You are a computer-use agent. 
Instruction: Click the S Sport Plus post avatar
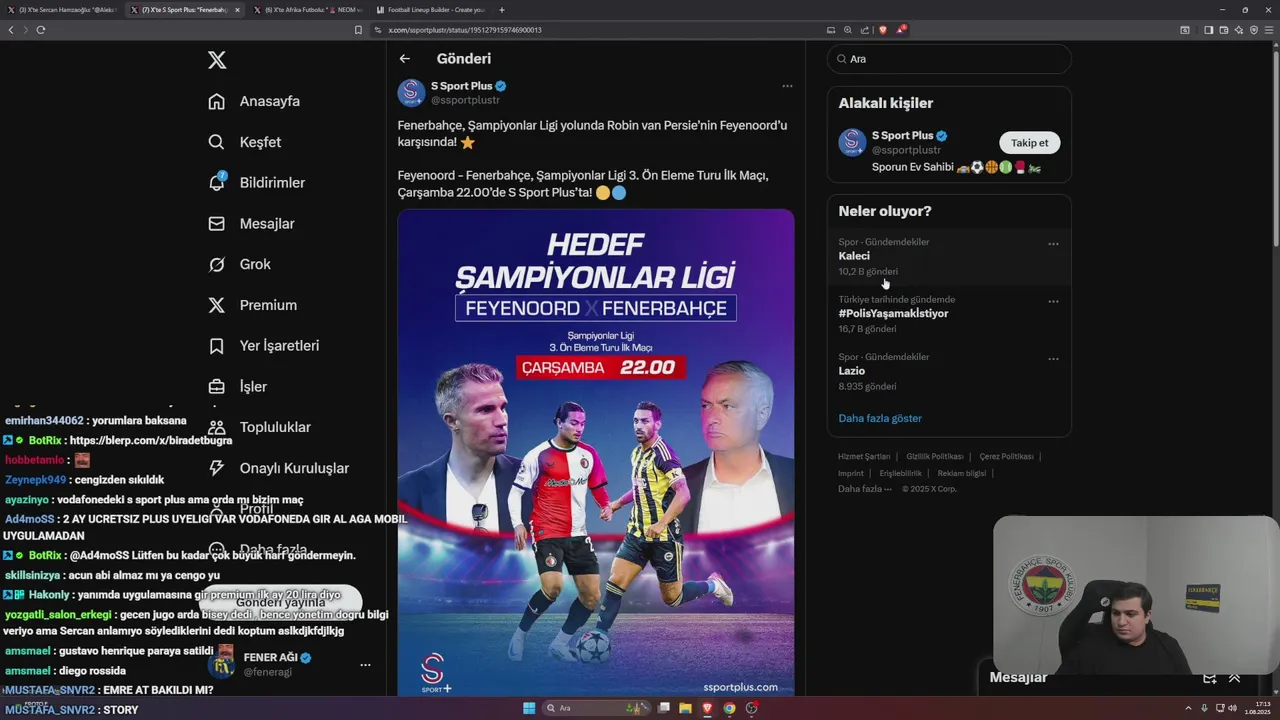coord(411,93)
